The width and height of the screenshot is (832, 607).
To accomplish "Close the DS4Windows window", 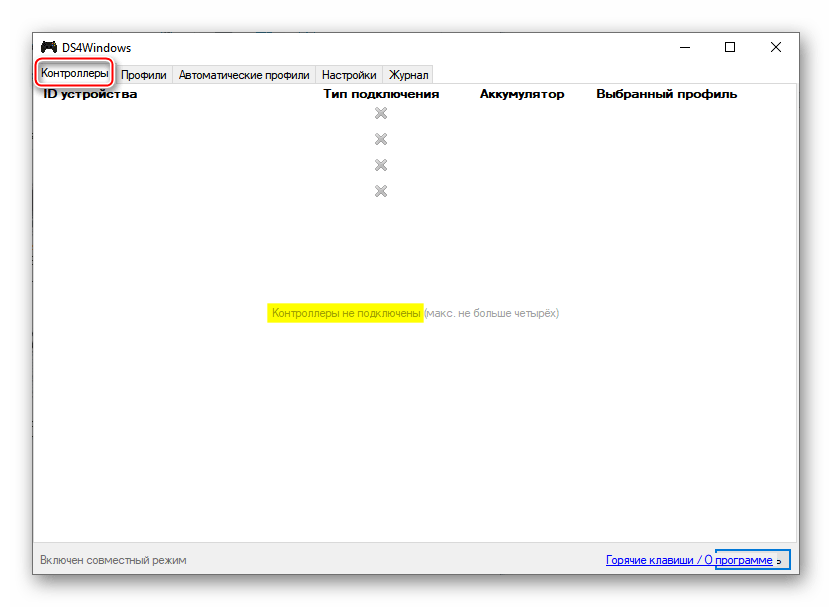I will (776, 47).
